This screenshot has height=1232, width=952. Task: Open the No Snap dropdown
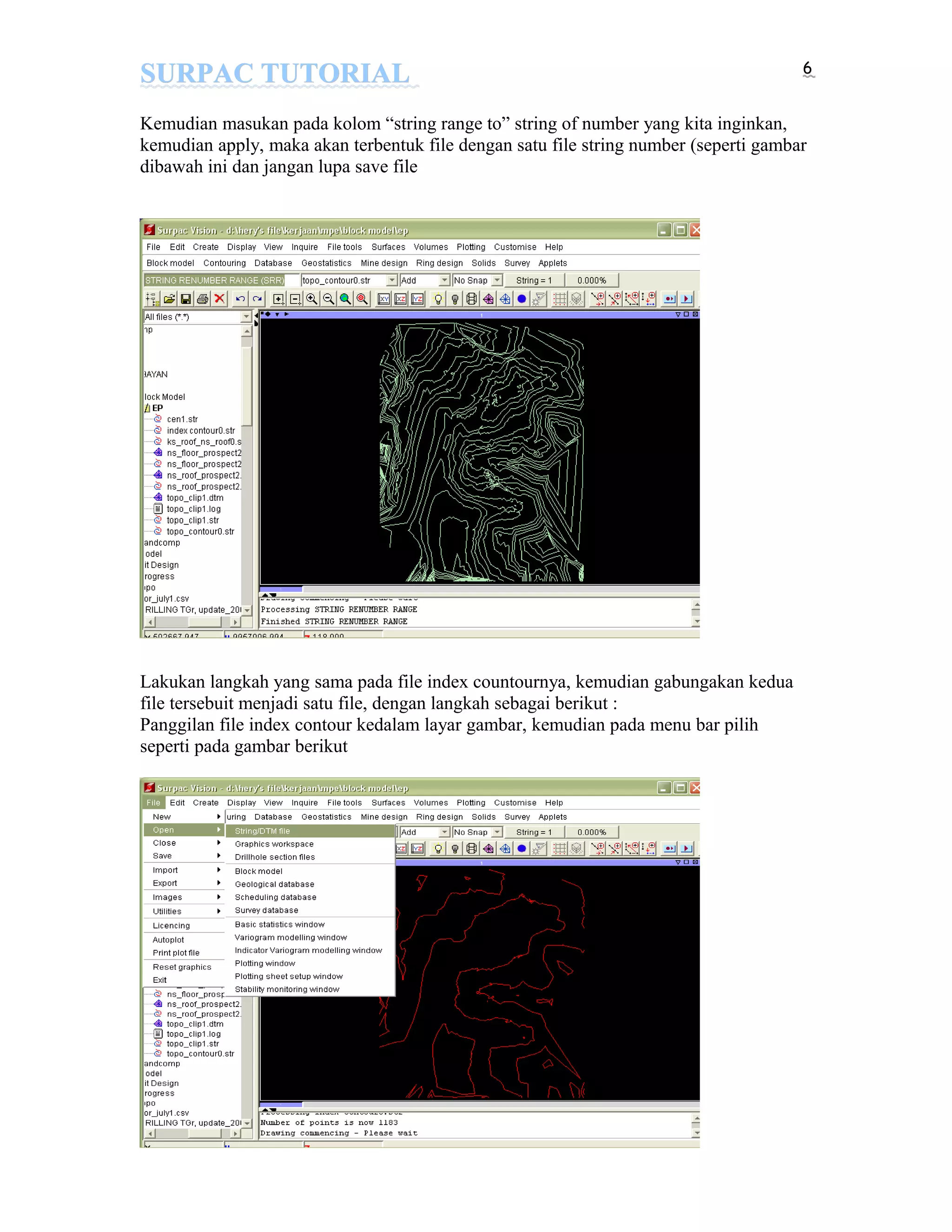497,280
